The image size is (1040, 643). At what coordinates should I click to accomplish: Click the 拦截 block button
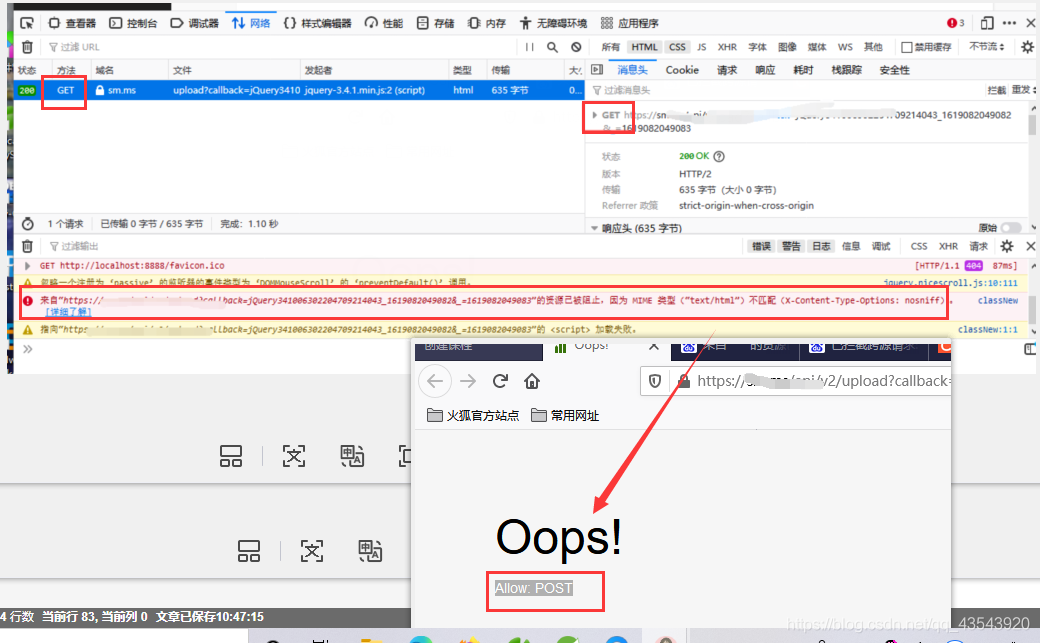996,90
